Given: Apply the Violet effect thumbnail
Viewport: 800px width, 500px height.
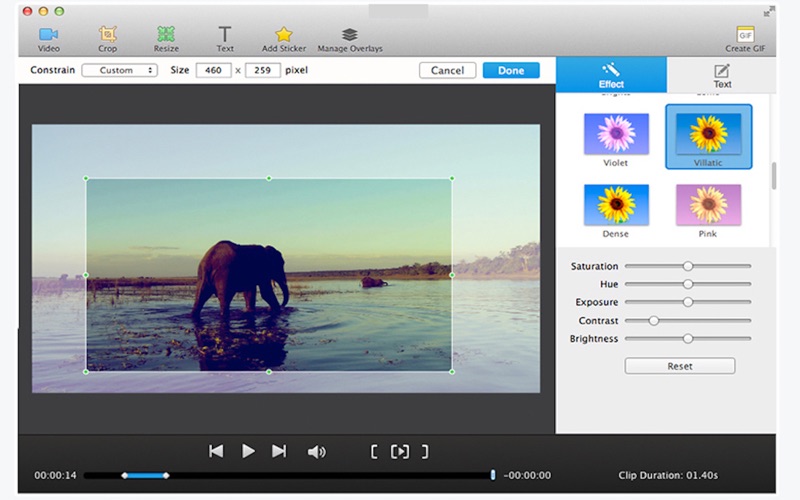Looking at the screenshot, I should pyautogui.click(x=616, y=134).
